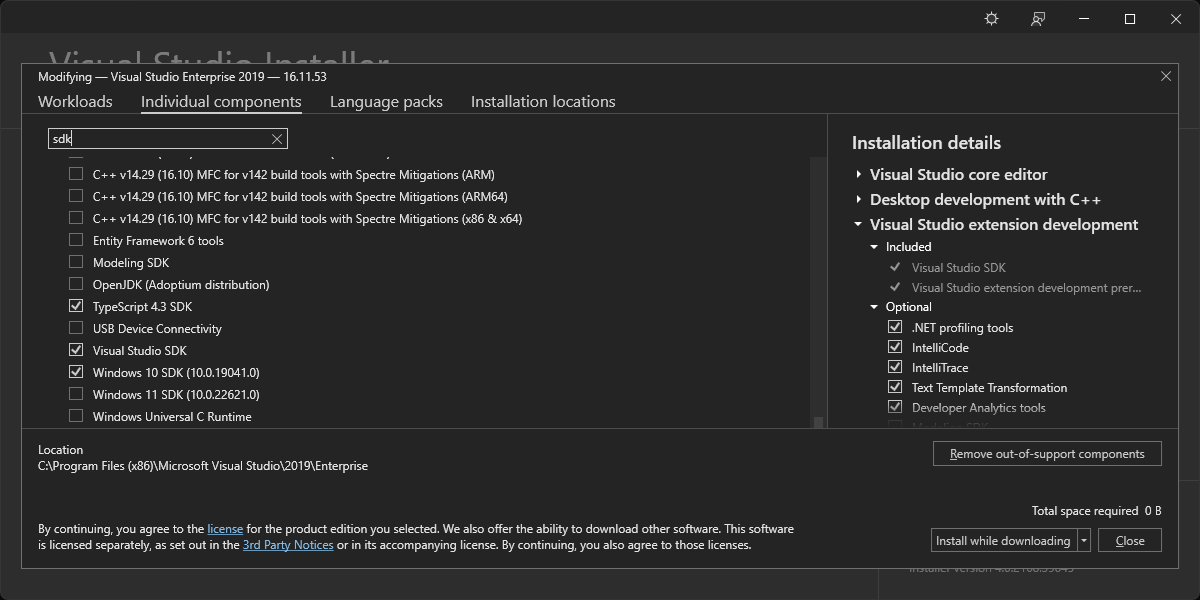1200x600 pixels.
Task: Collapse the Optional components group
Action: [874, 307]
